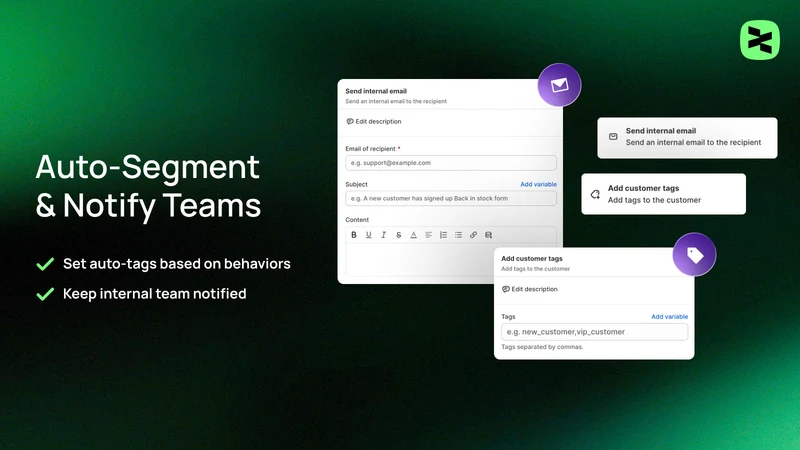This screenshot has width=800, height=450.
Task: Click the purple envelope badge icon
Action: point(559,85)
